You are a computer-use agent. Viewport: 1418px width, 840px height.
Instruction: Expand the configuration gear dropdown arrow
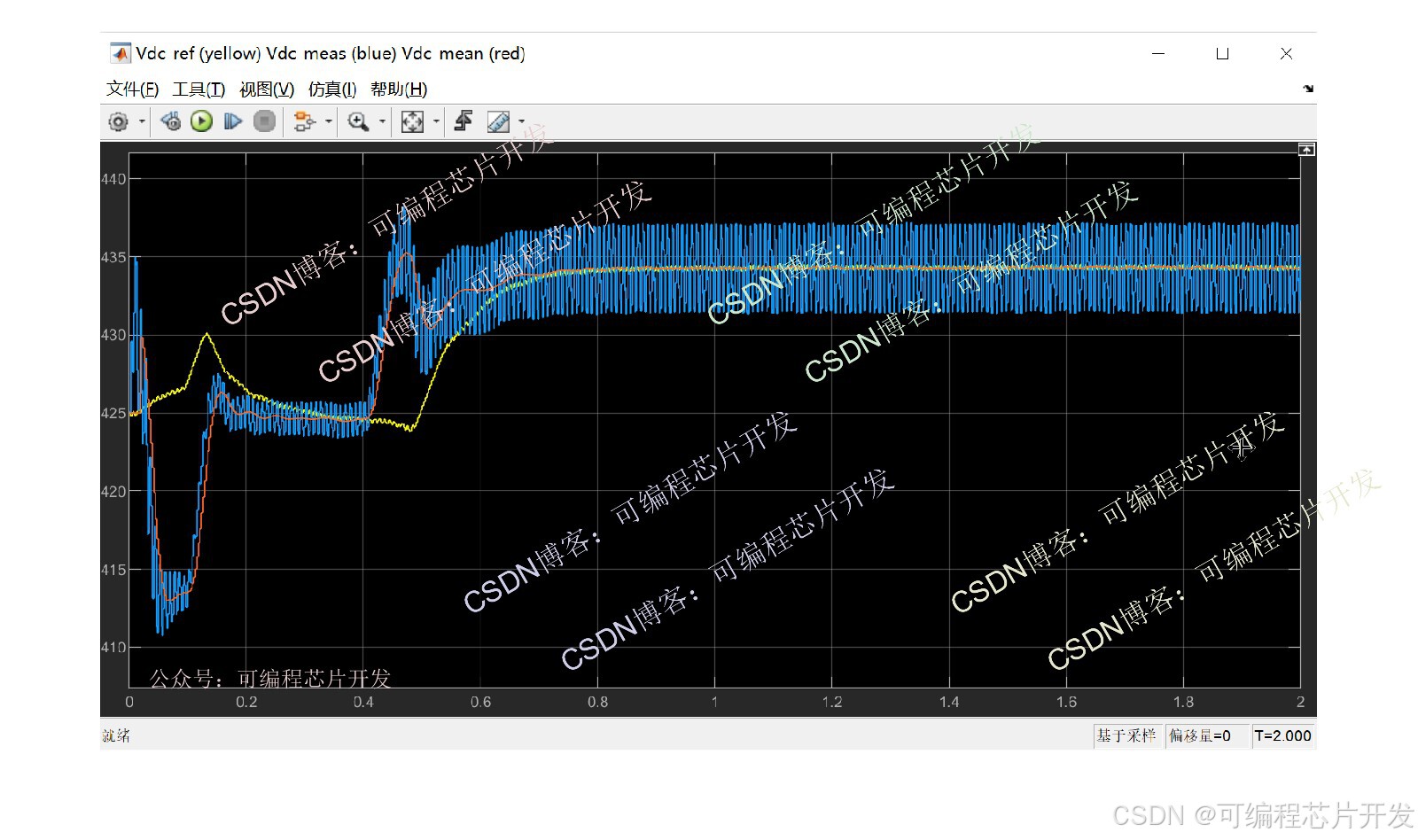point(142,121)
